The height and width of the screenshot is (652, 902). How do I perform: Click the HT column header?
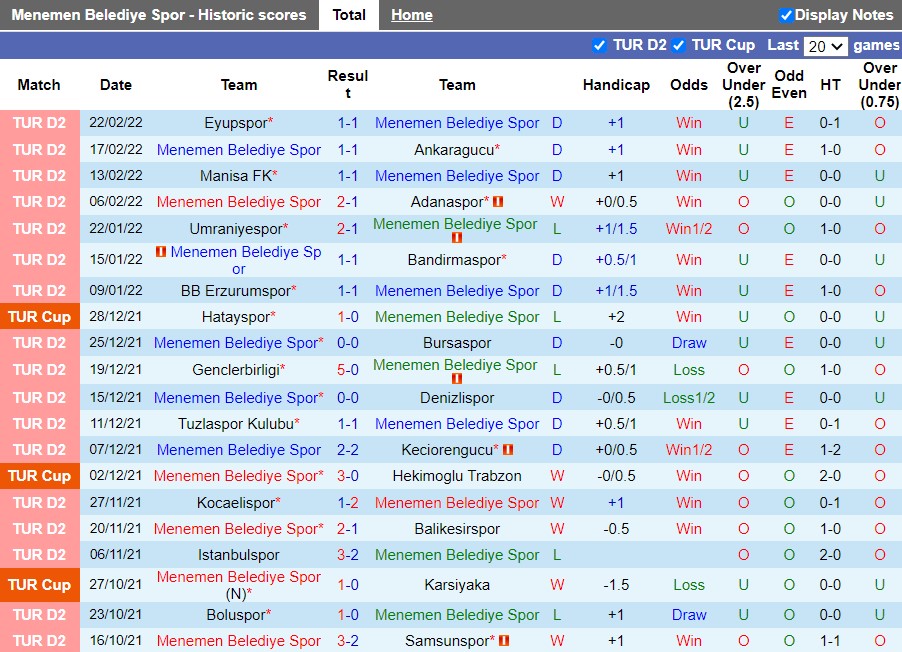pos(830,85)
